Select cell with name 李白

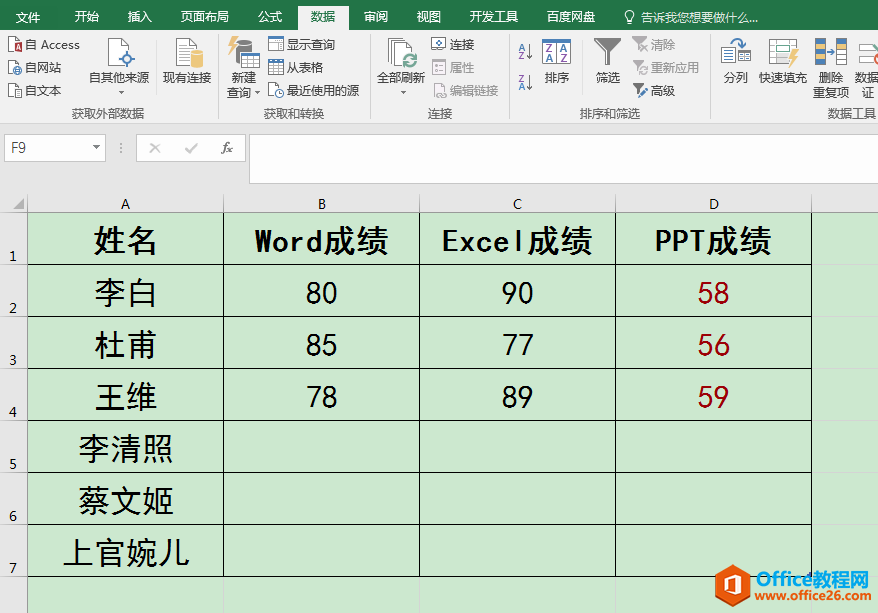click(x=125, y=291)
